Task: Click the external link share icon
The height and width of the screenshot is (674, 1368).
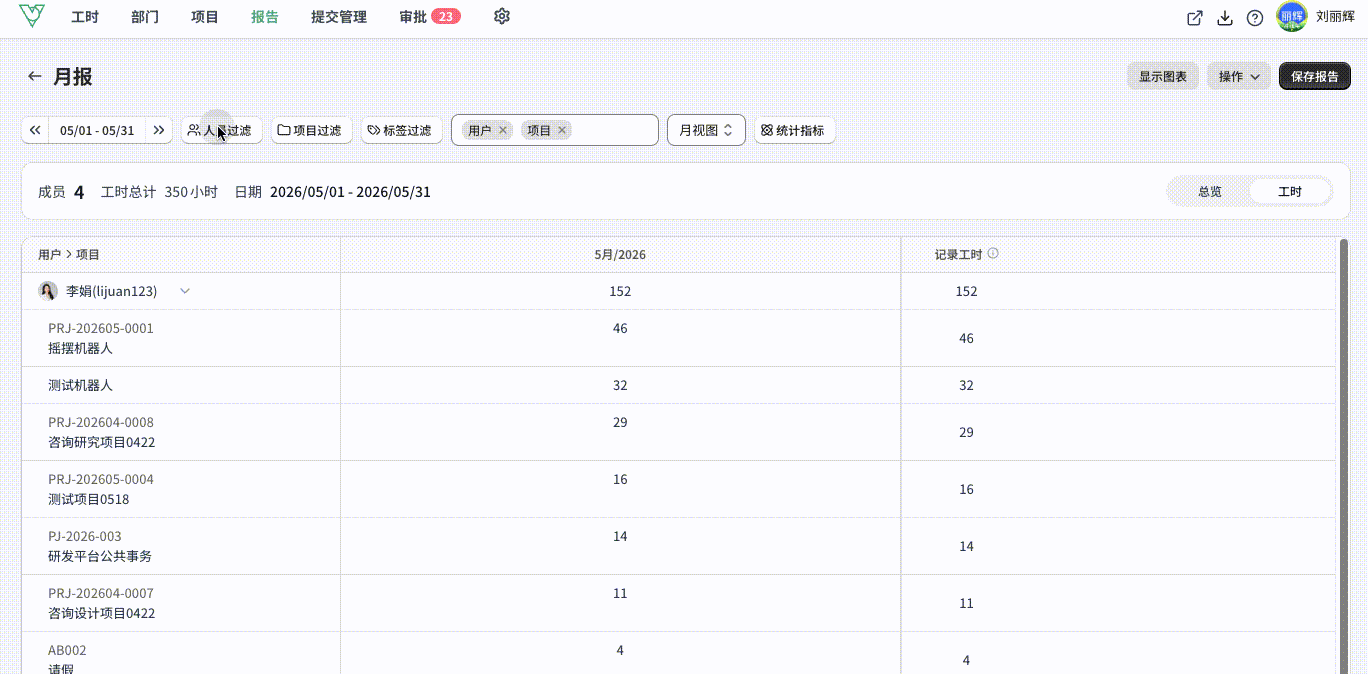Action: [x=1195, y=17]
